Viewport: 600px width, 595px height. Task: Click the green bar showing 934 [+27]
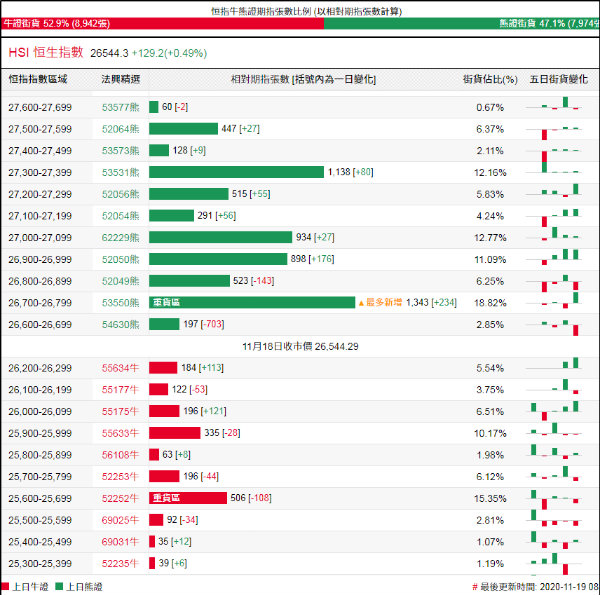(220, 237)
